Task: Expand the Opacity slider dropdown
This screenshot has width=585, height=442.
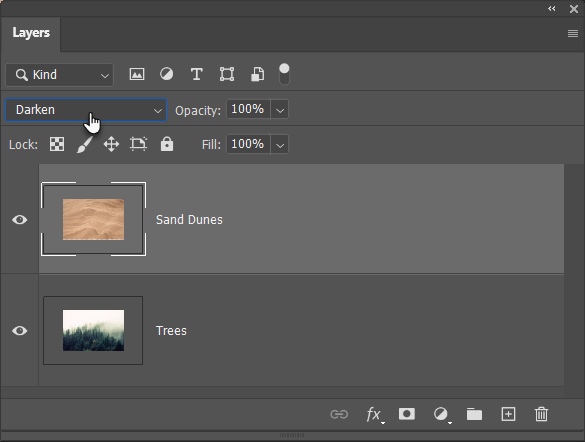Action: tap(280, 110)
